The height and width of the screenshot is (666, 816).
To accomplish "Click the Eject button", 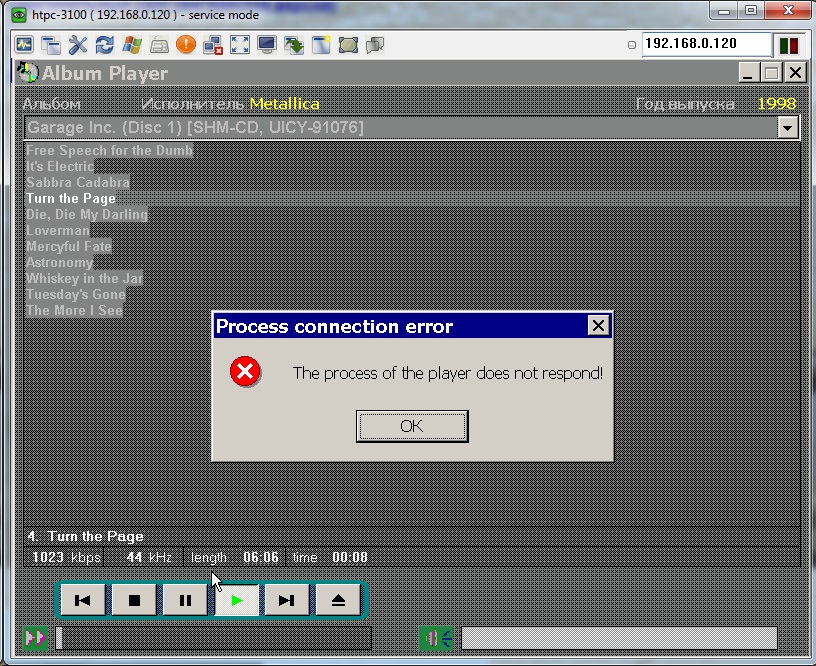I will [338, 600].
